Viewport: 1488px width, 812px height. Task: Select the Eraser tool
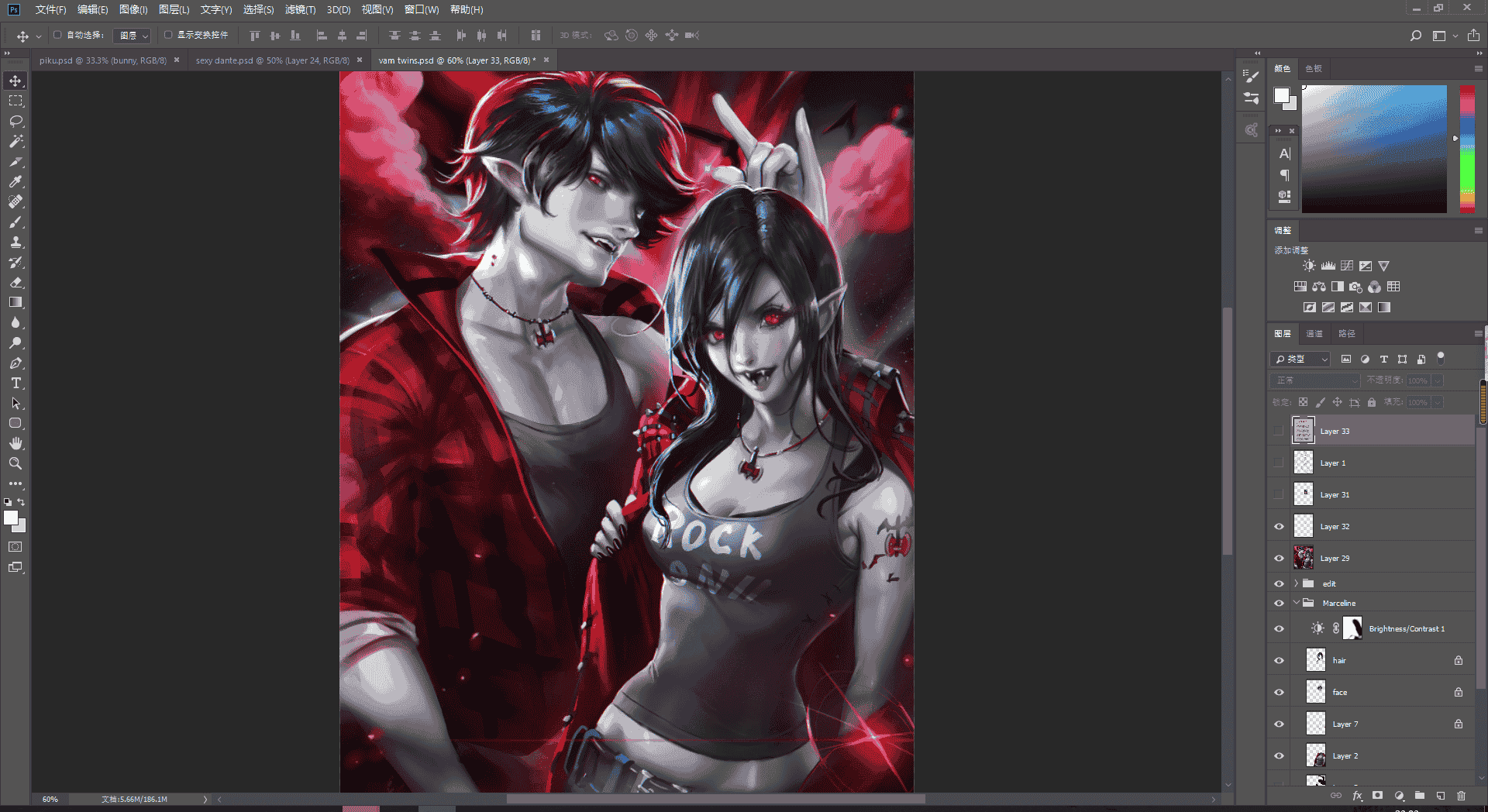(x=15, y=282)
